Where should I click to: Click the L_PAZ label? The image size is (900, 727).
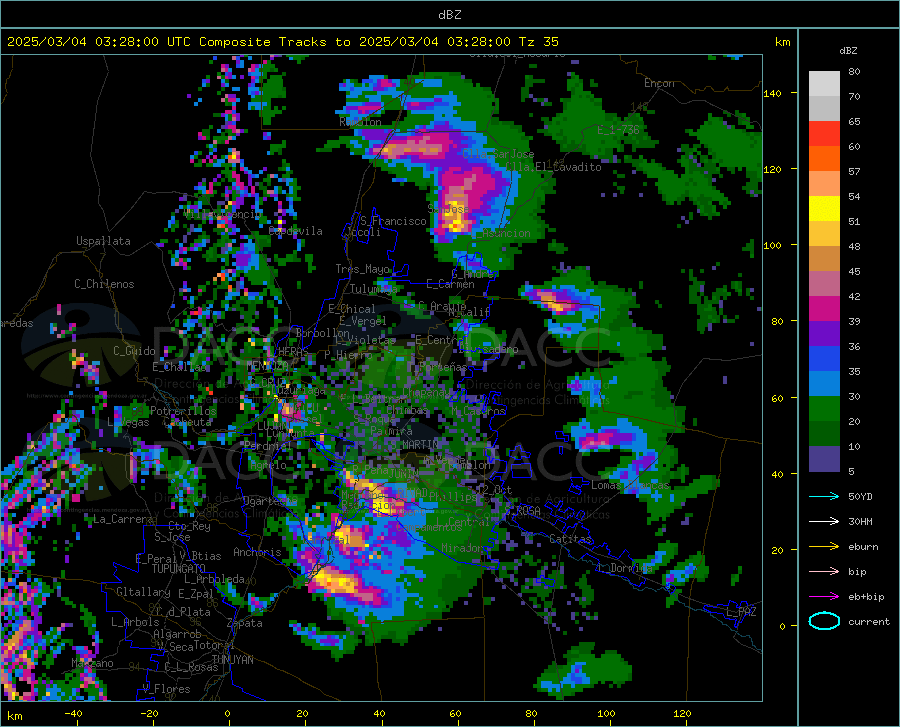(x=741, y=612)
